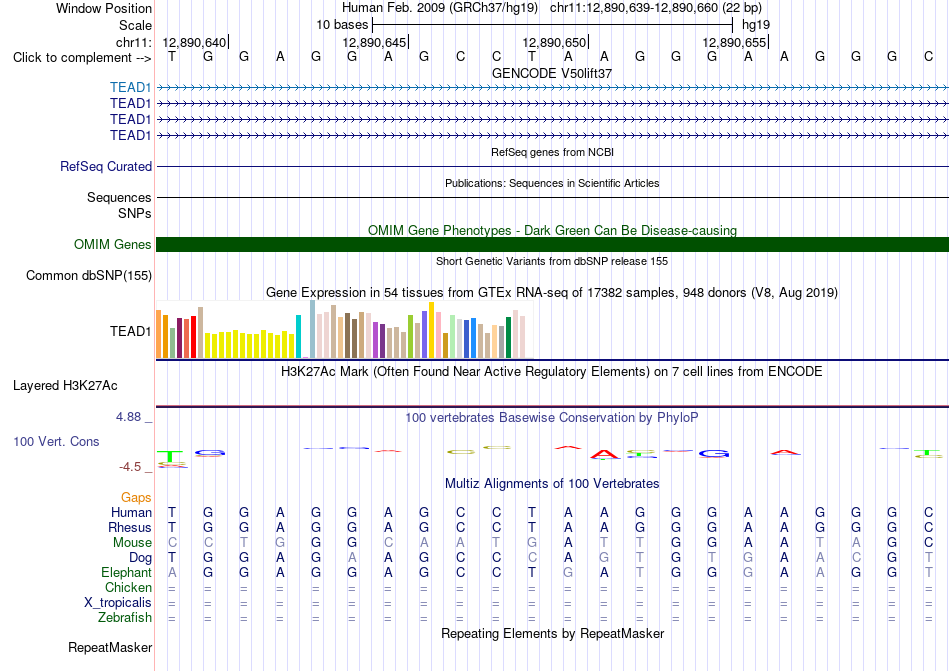Click the chr11 12,890,650 position marker

coord(555,42)
